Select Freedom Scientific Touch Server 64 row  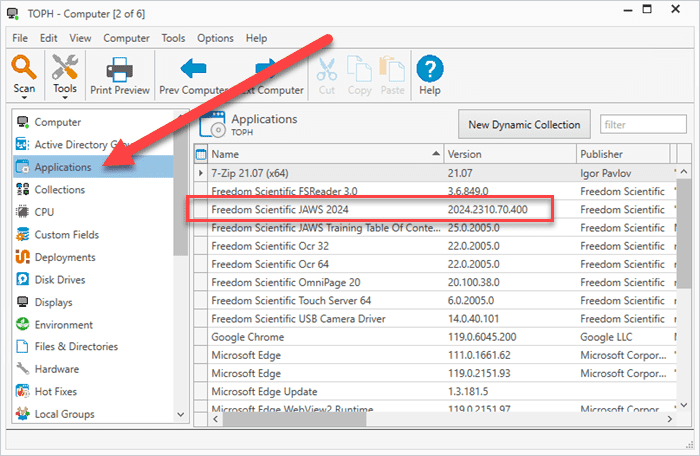click(x=435, y=301)
